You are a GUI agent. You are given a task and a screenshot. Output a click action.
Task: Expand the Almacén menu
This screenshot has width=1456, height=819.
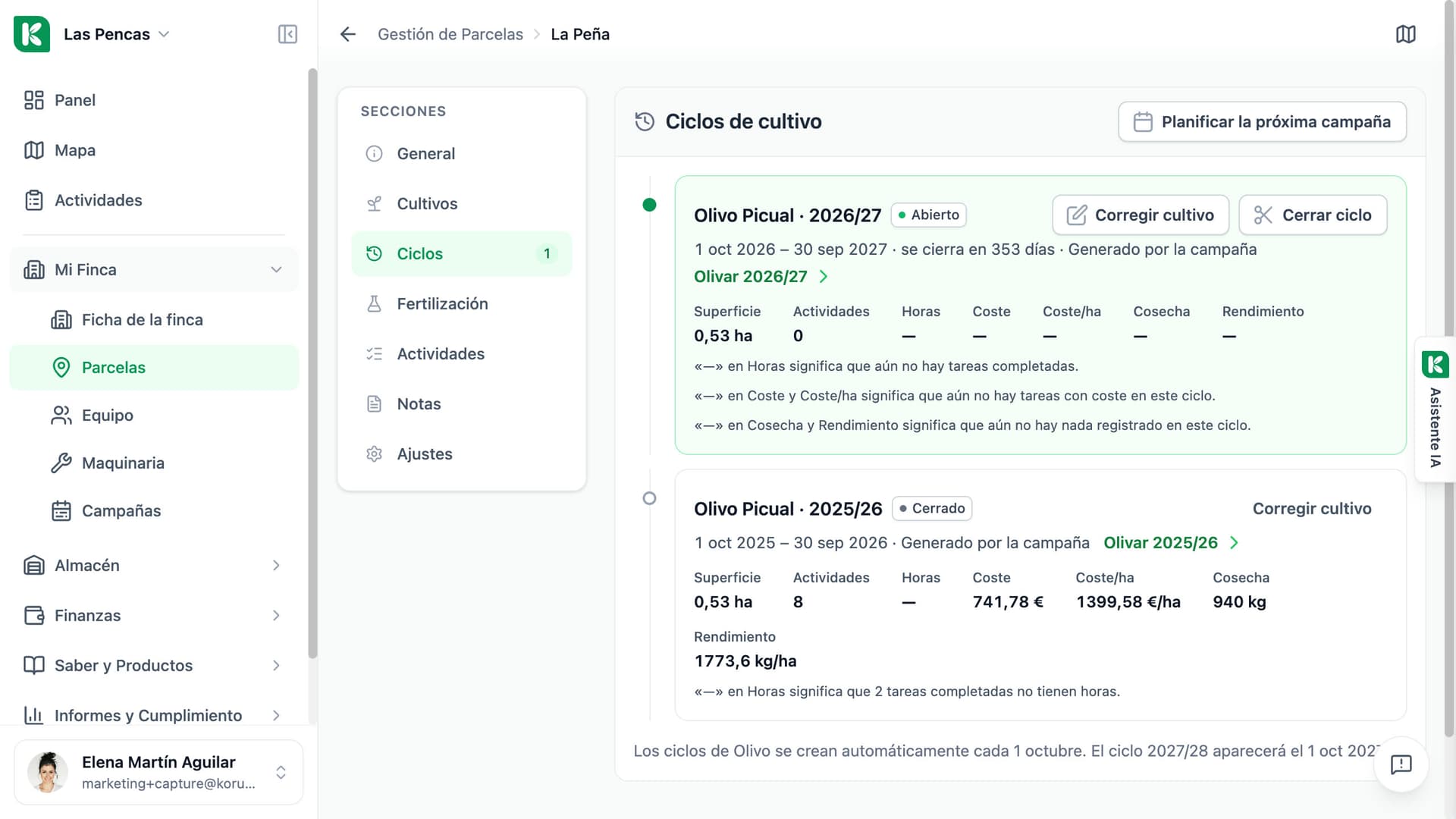click(x=154, y=565)
